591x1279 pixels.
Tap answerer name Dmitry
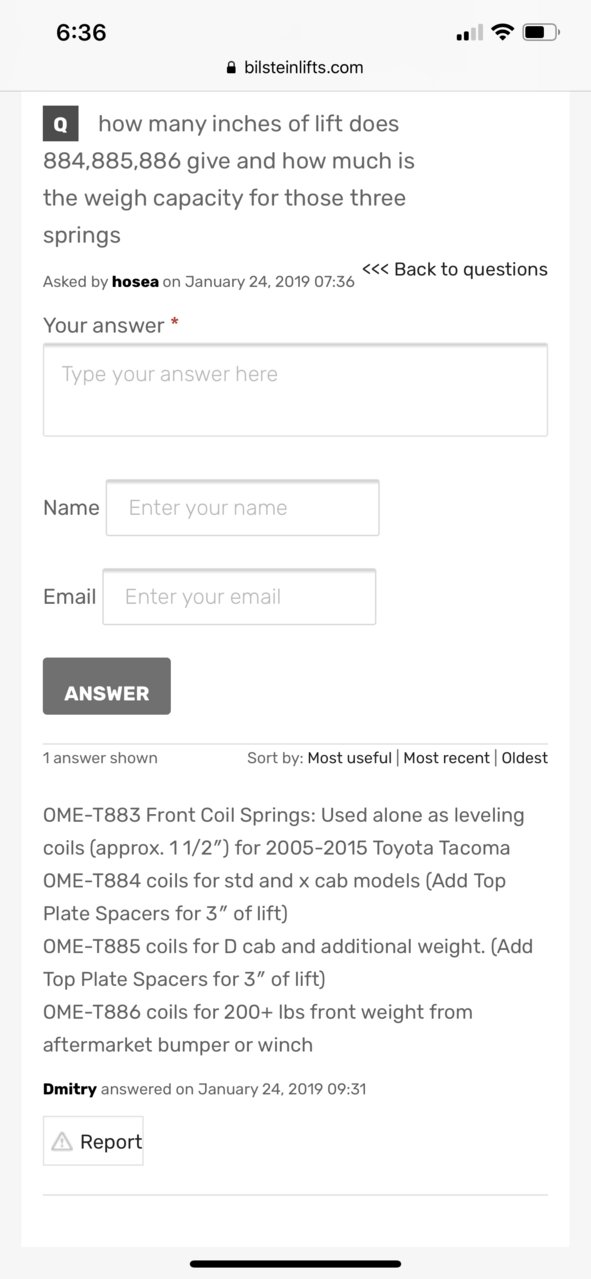pos(70,1089)
